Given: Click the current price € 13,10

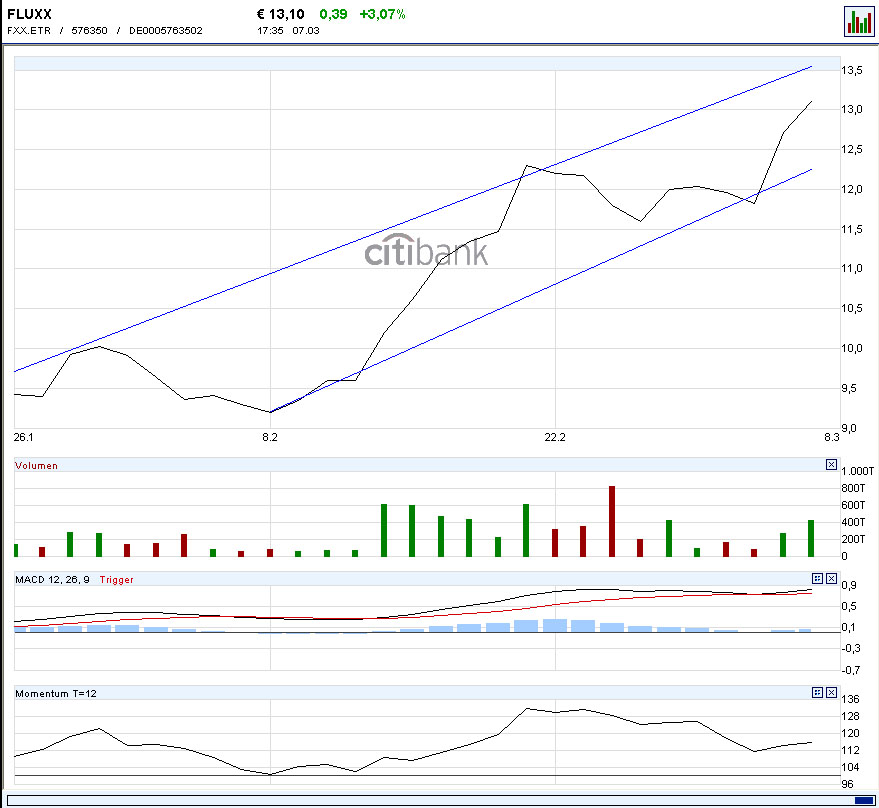Looking at the screenshot, I should (x=280, y=14).
